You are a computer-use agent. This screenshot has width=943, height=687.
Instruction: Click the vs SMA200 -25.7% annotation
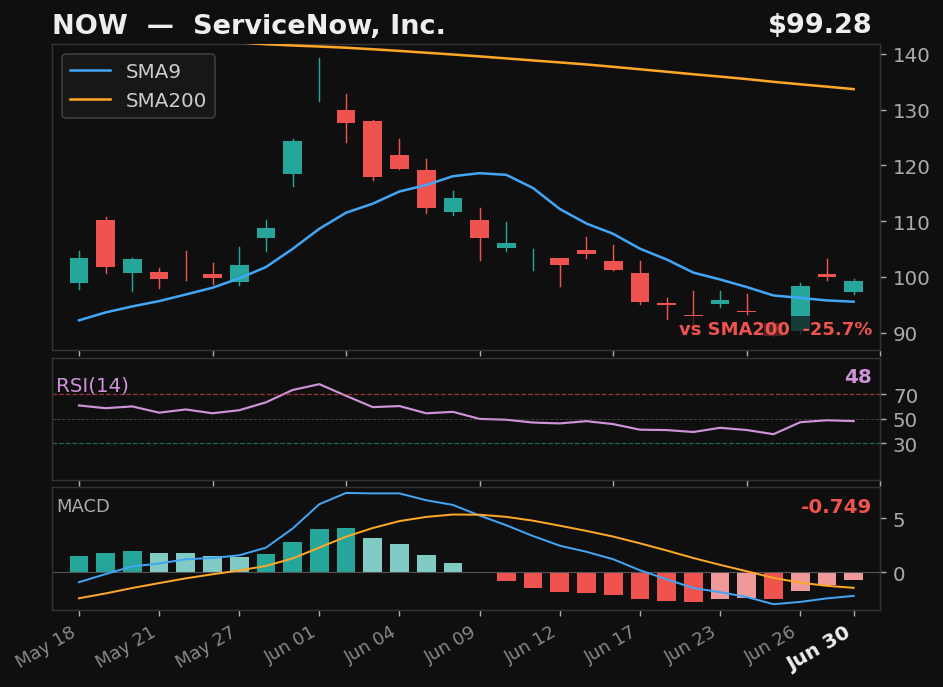coord(775,329)
